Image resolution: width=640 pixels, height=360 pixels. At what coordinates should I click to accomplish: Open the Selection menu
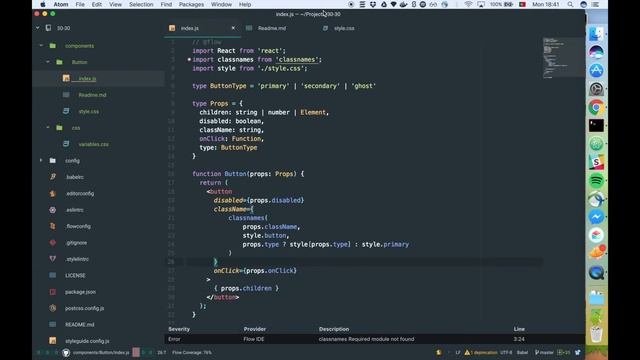[141, 4]
